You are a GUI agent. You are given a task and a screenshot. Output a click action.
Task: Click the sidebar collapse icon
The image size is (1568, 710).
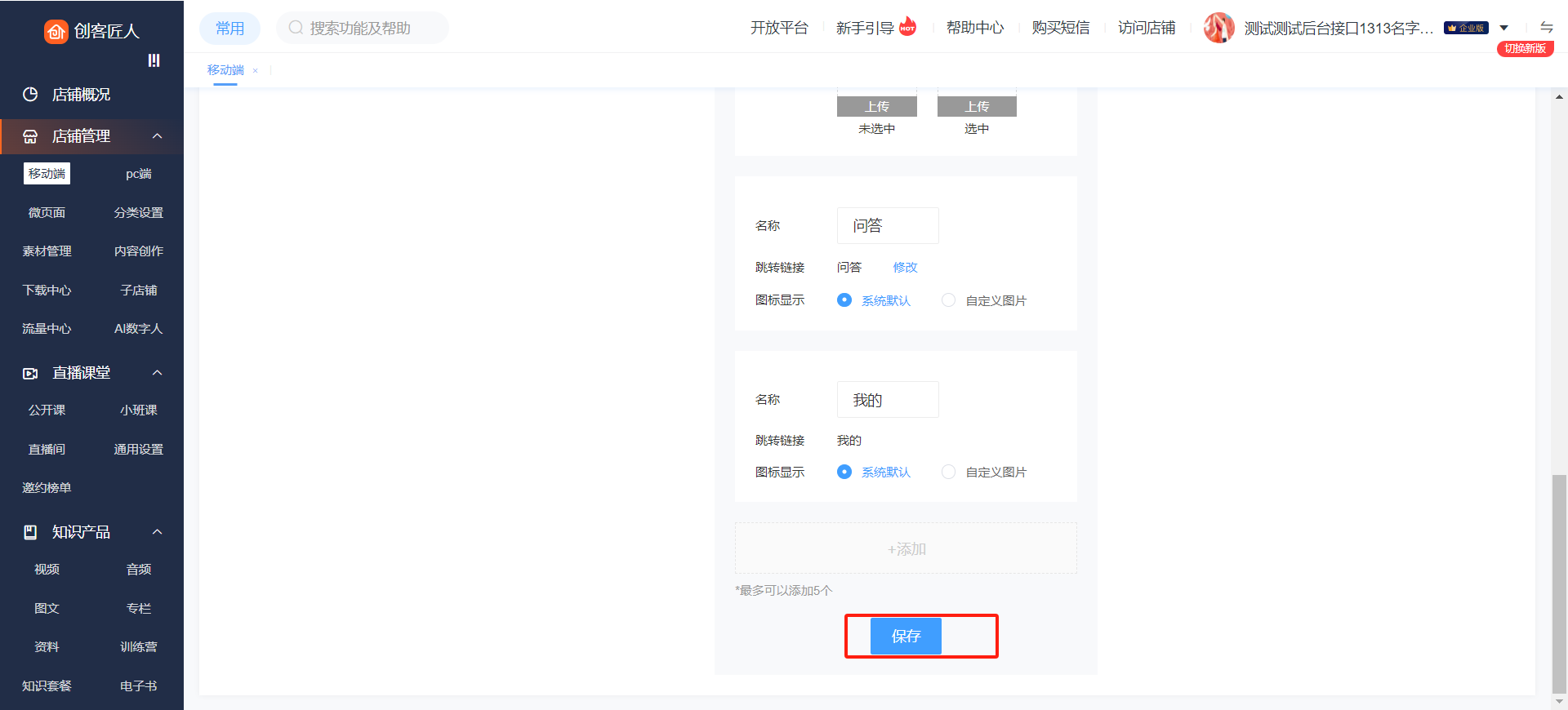pyautogui.click(x=154, y=60)
